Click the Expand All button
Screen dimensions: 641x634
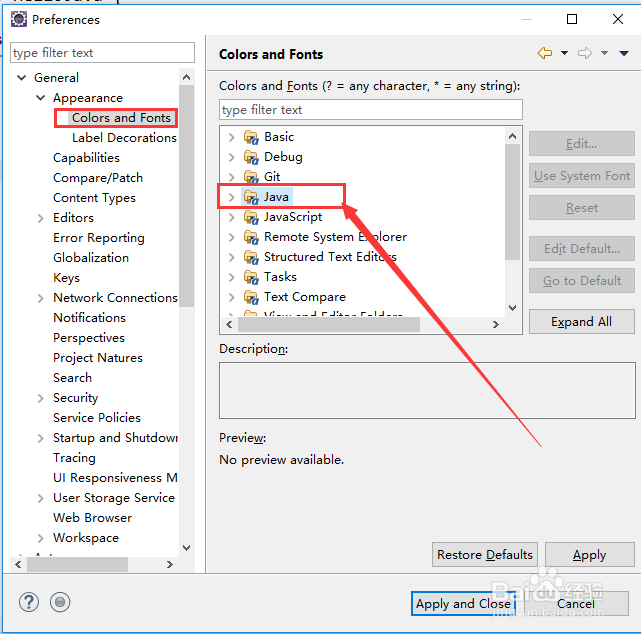click(581, 322)
